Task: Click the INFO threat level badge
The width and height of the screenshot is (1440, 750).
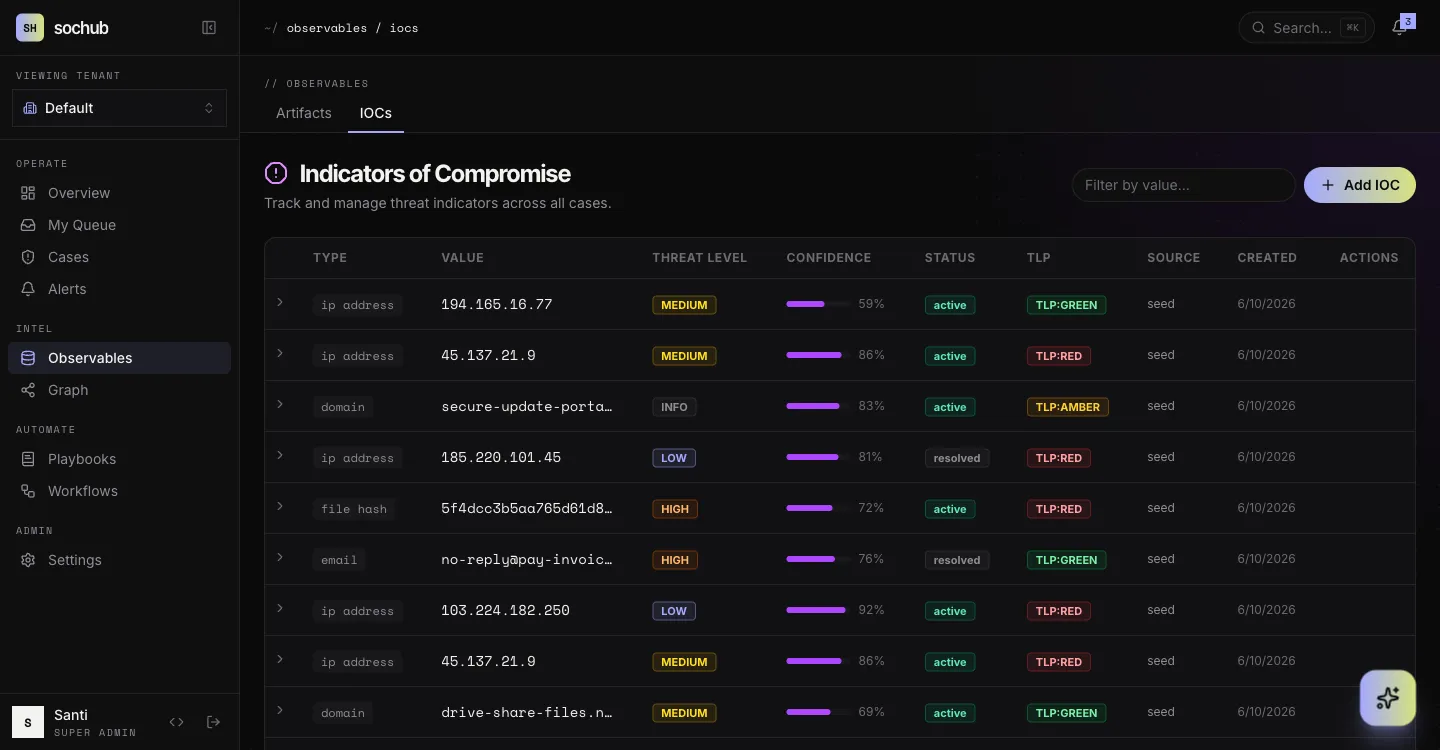Action: 675,407
